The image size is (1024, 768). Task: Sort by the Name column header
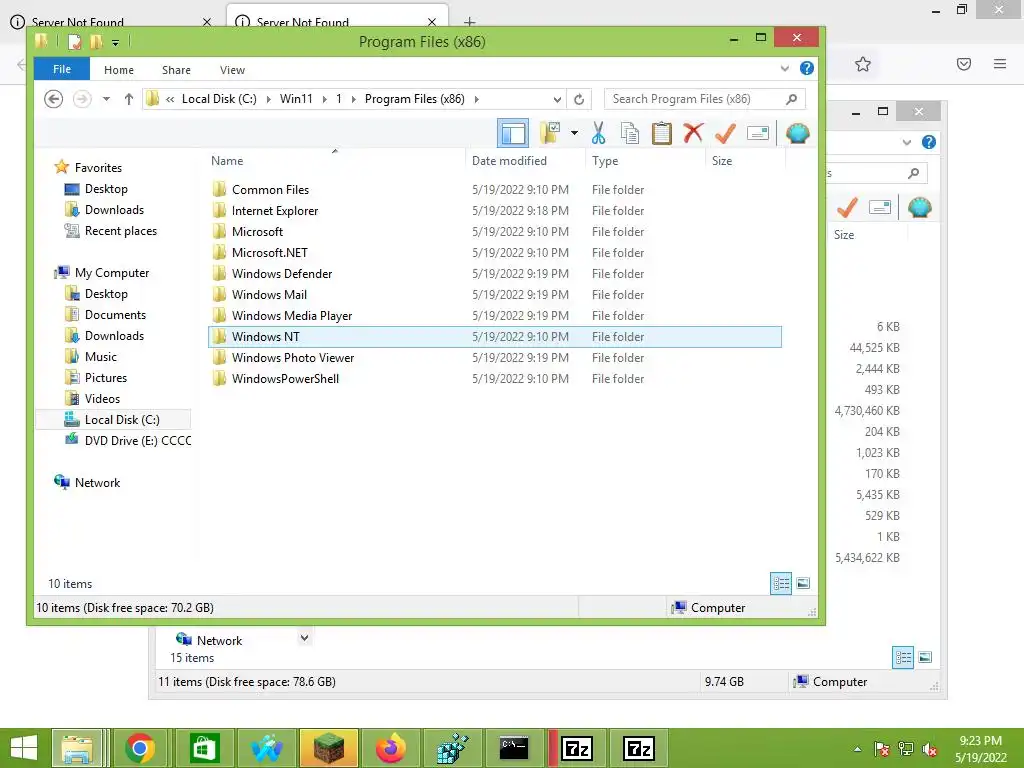pos(227,161)
